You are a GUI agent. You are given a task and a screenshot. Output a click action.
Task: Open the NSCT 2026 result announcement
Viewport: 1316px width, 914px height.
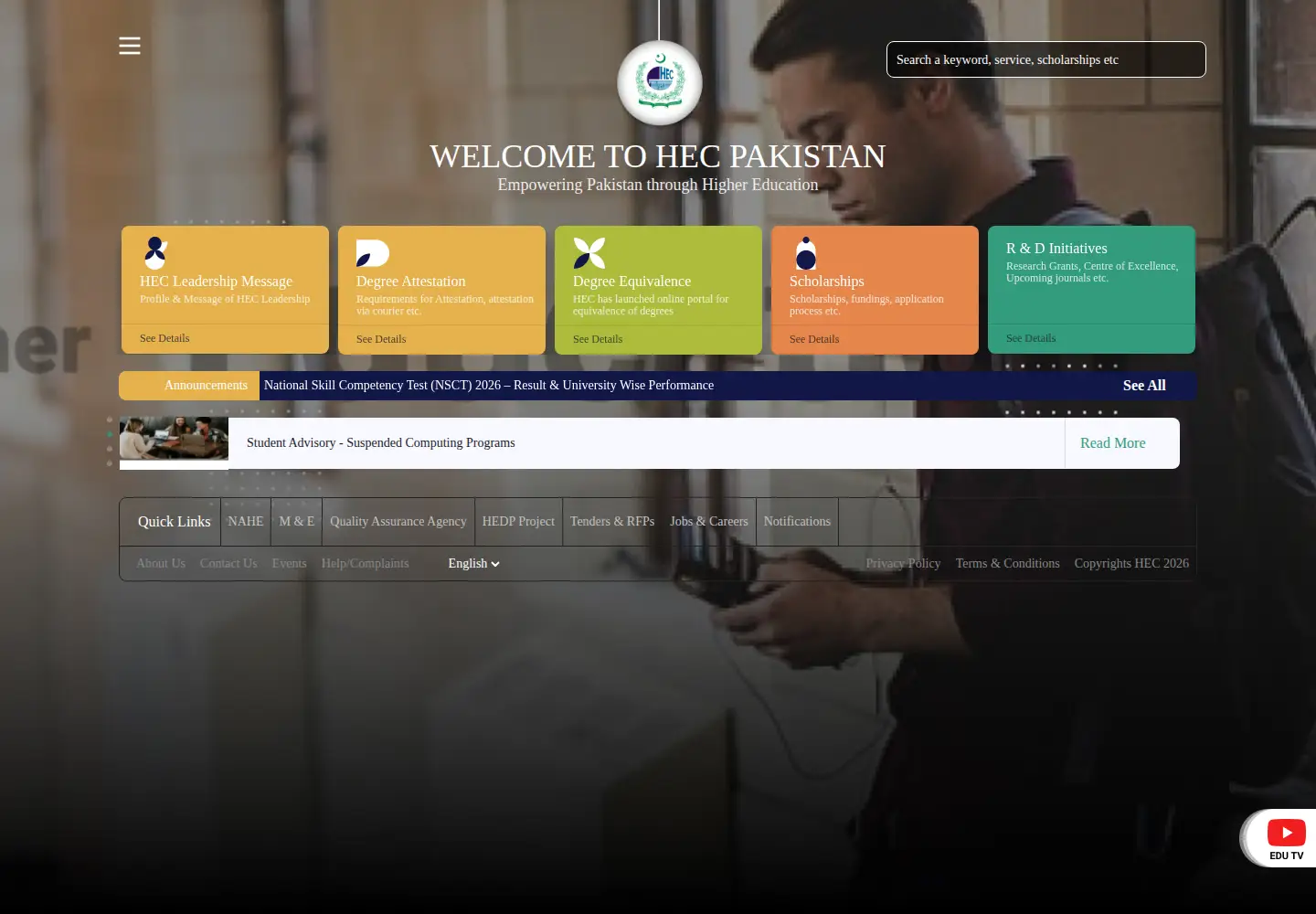click(489, 386)
